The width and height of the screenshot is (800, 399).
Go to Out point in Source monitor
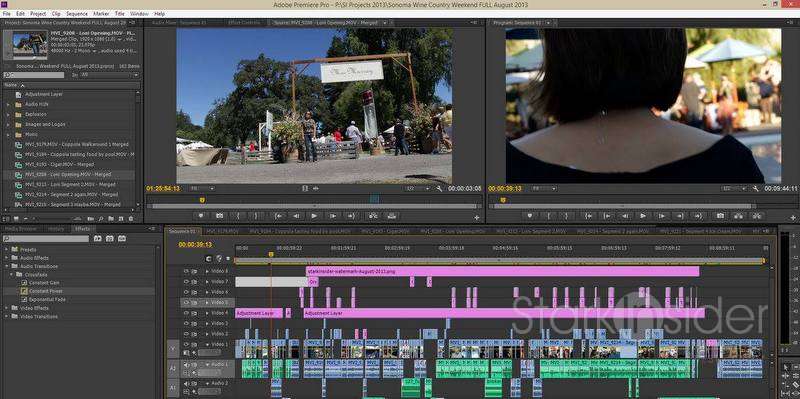(x=351, y=216)
